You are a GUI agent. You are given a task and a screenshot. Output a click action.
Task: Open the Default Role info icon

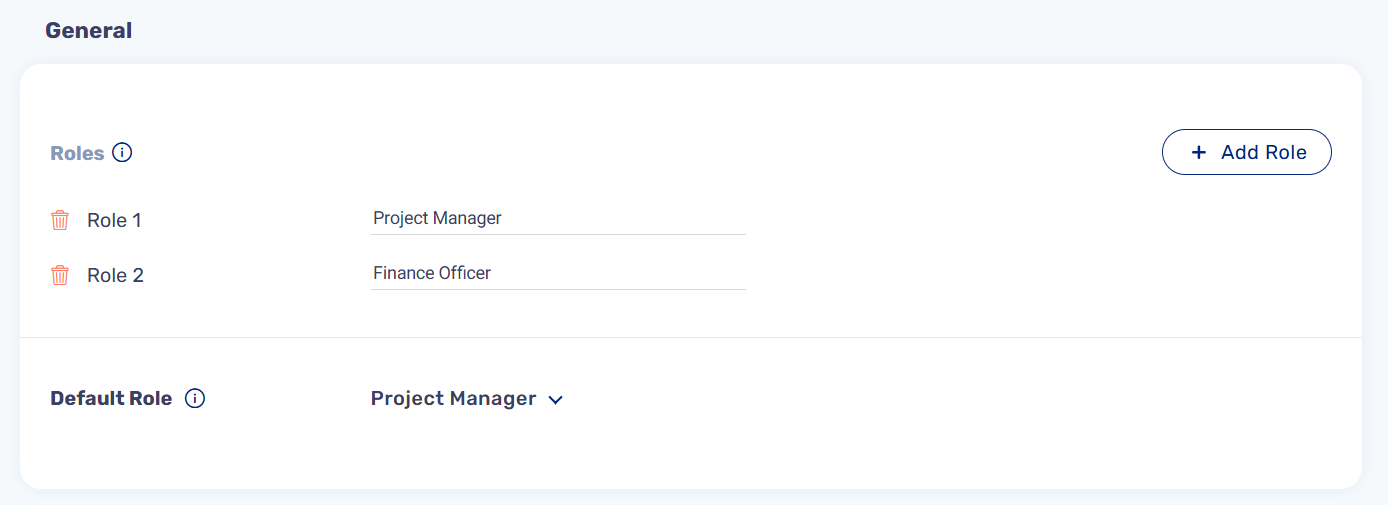click(x=196, y=399)
